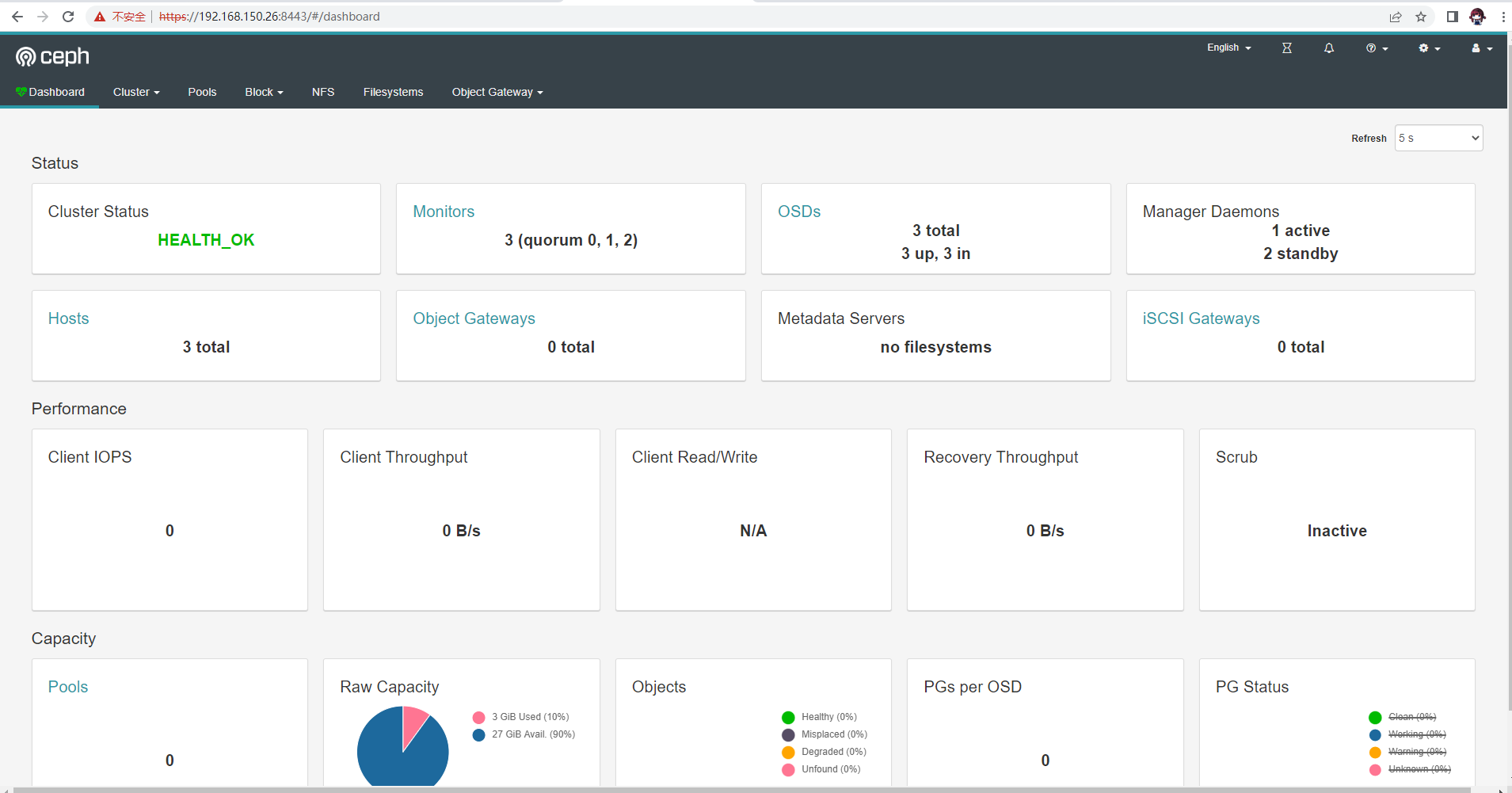Select the Dashboard tab
Image resolution: width=1512 pixels, height=793 pixels.
(50, 92)
